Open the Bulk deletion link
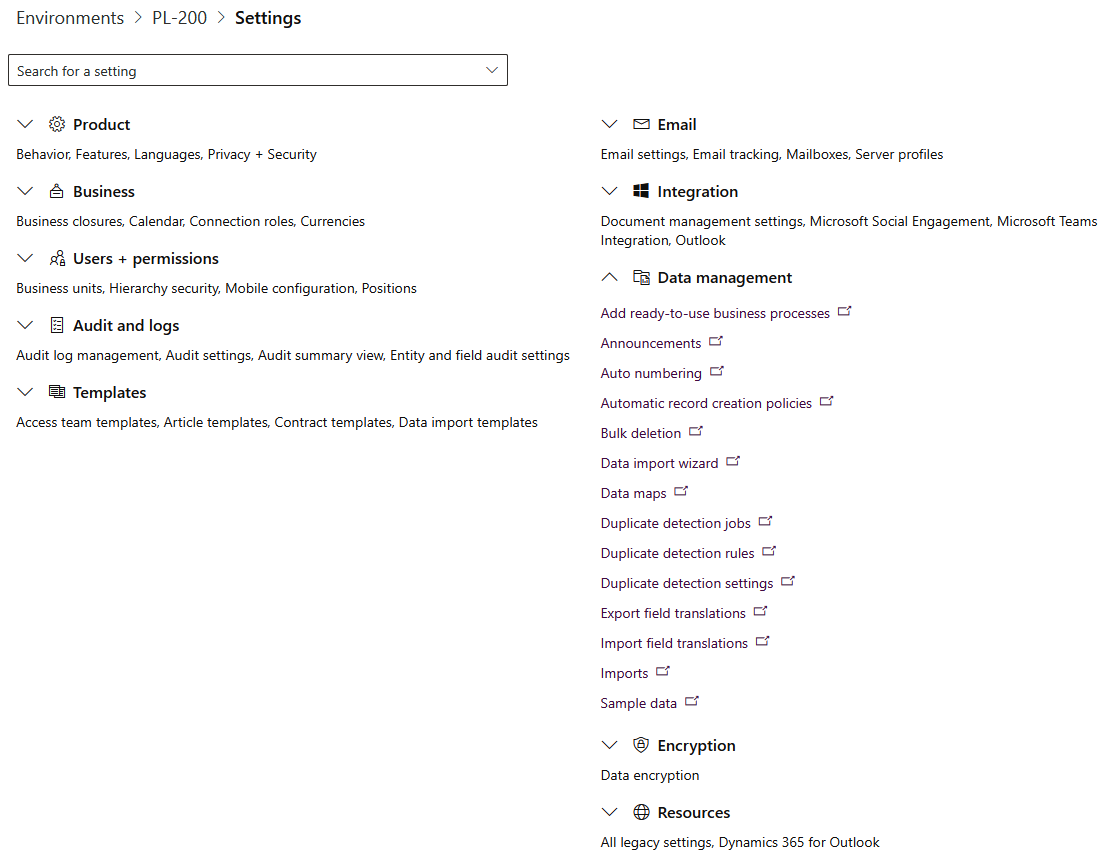 tap(641, 433)
